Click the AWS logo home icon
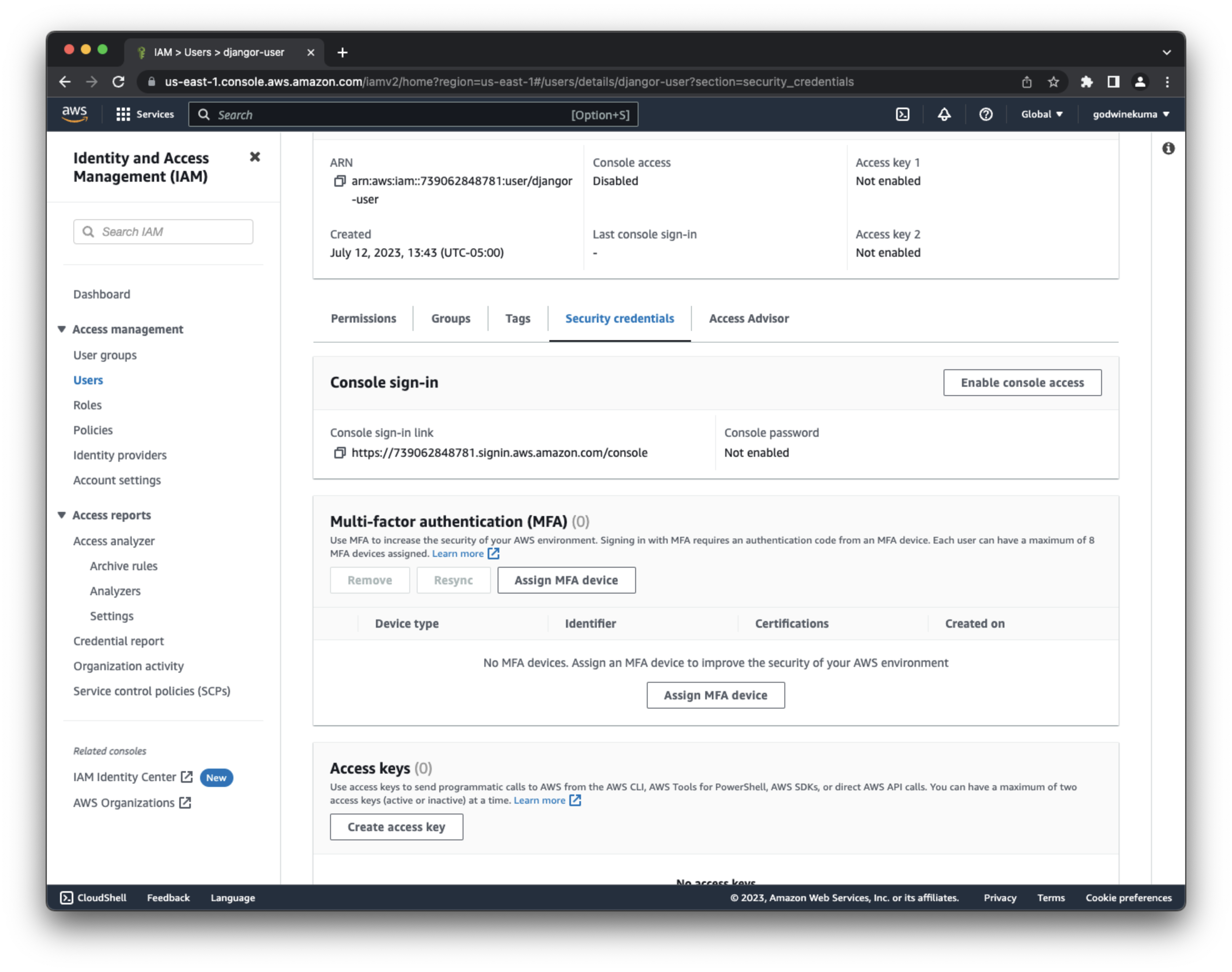This screenshot has height=972, width=1232. tap(75, 114)
